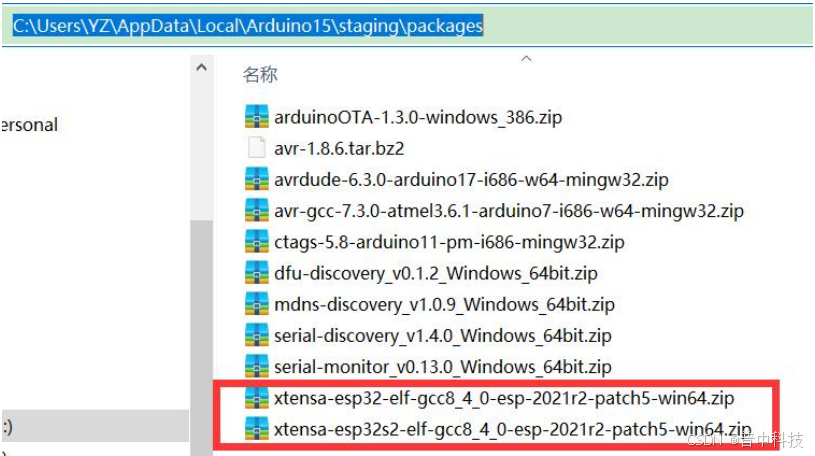Screen dimensions: 815x456
Task: Click the avr-gcc-7.3.0-atmel3.6.1 zip archive icon
Action: (256, 210)
